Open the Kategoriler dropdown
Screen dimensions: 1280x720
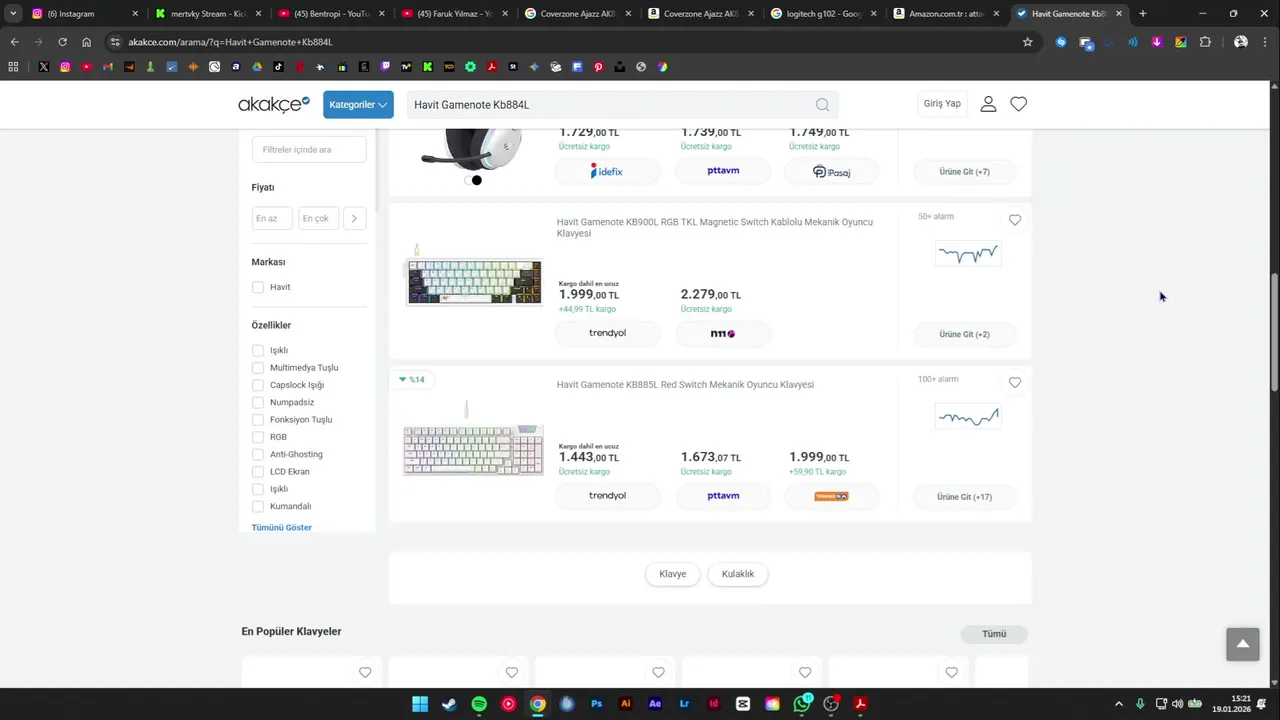(x=358, y=104)
